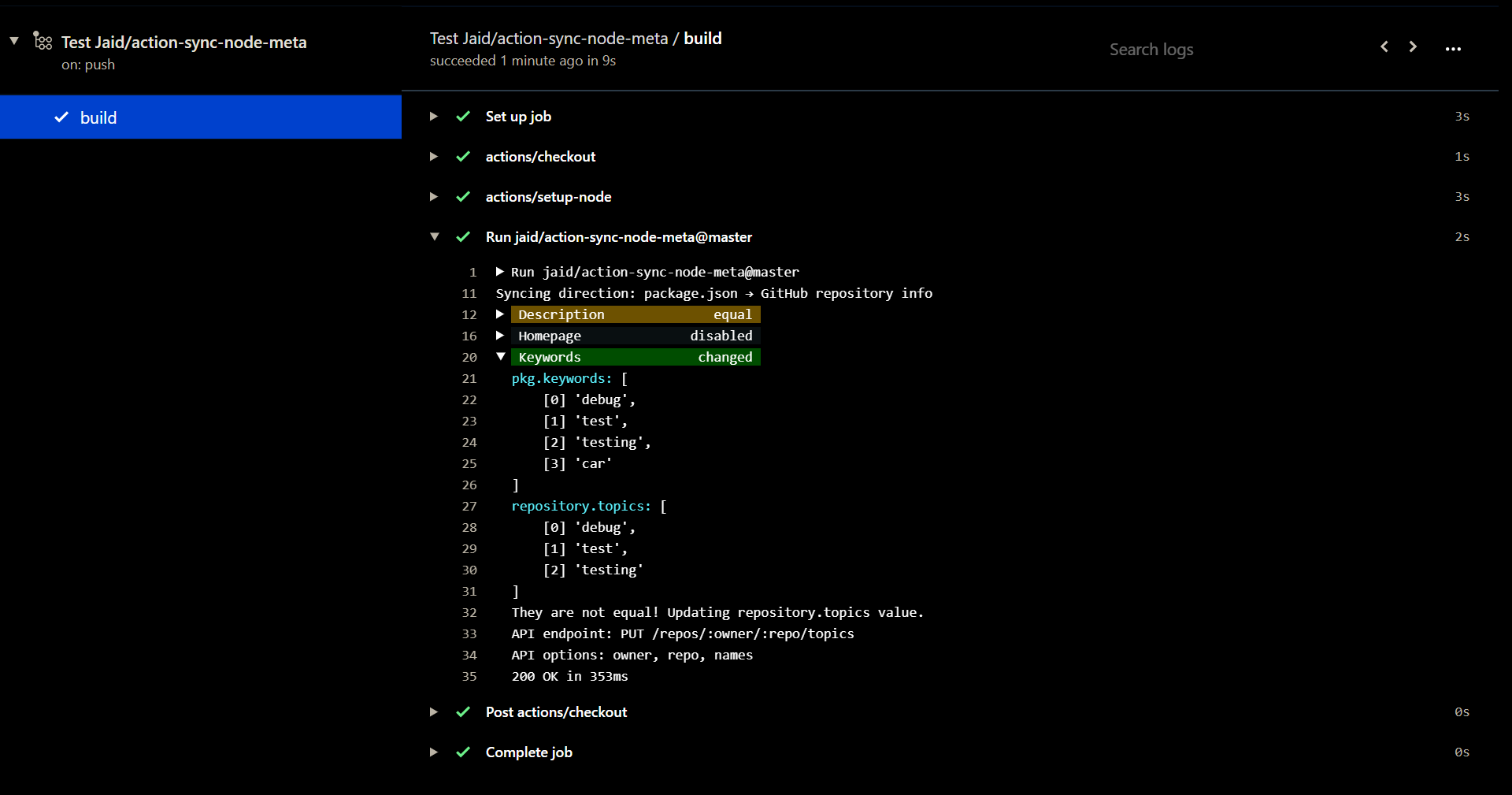Click log line number 21

click(x=469, y=379)
